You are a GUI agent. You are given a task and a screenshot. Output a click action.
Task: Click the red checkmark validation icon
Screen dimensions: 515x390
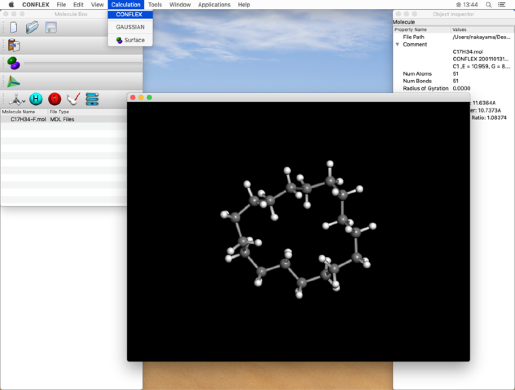pos(73,99)
